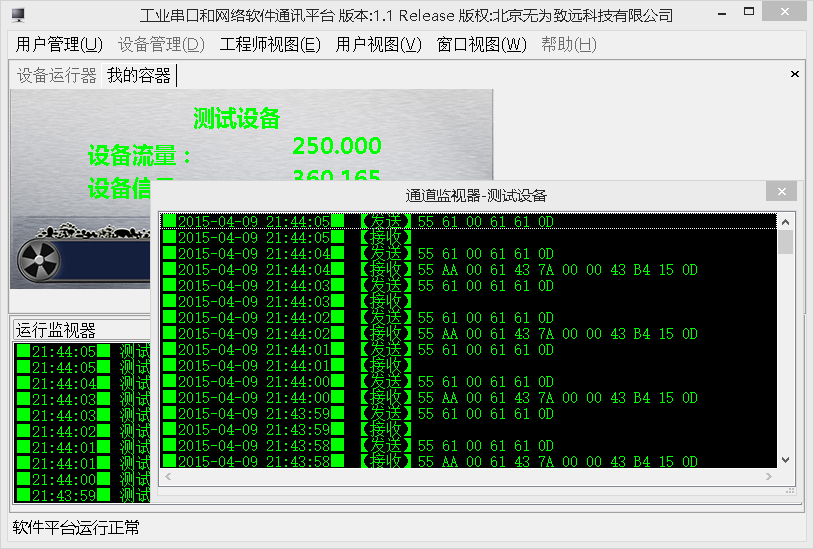Viewport: 814px width, 549px height.
Task: Click the horizontal scroll right arrow in channel monitor
Action: click(769, 476)
